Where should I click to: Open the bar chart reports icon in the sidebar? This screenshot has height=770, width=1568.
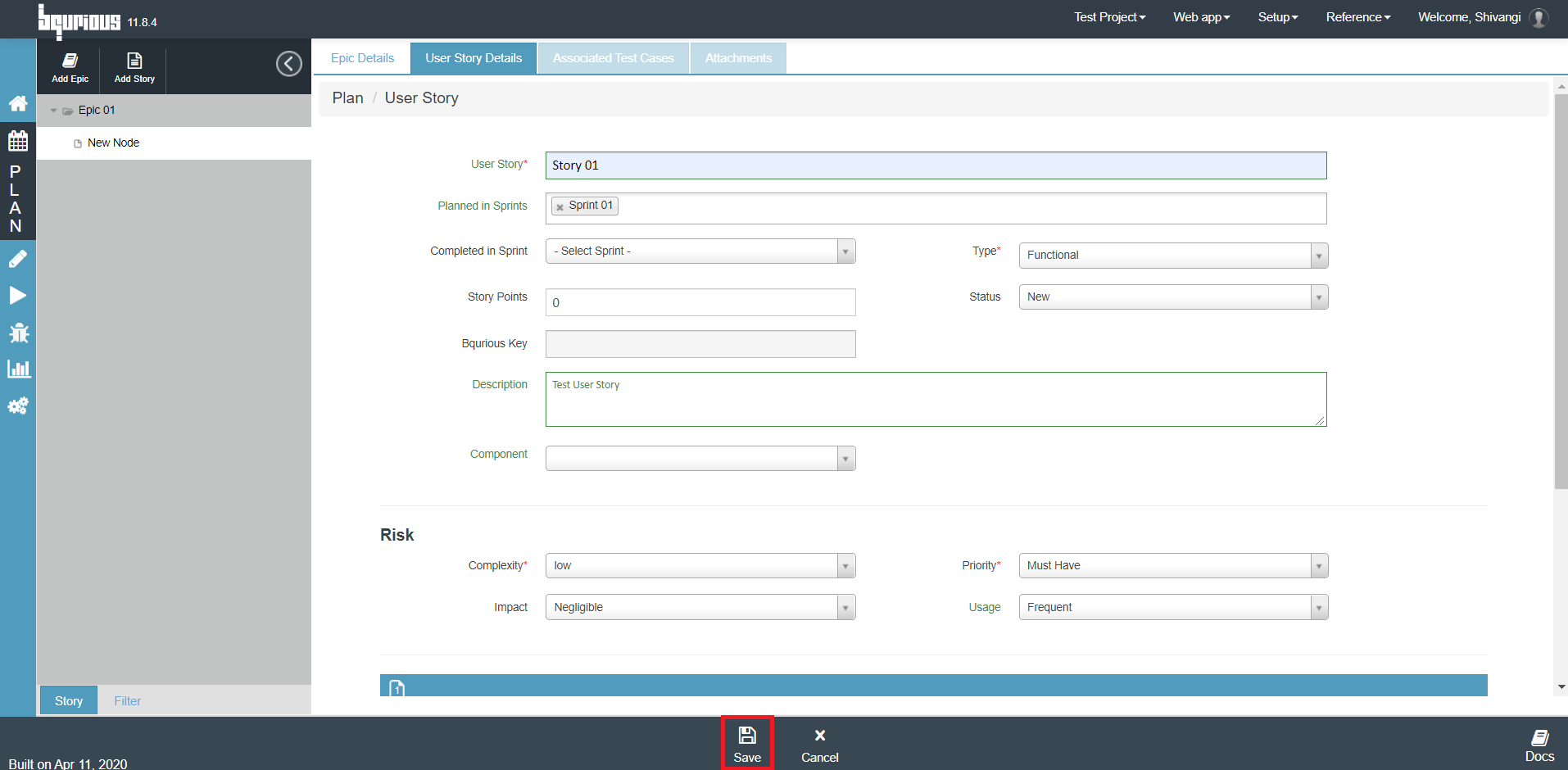[x=18, y=369]
